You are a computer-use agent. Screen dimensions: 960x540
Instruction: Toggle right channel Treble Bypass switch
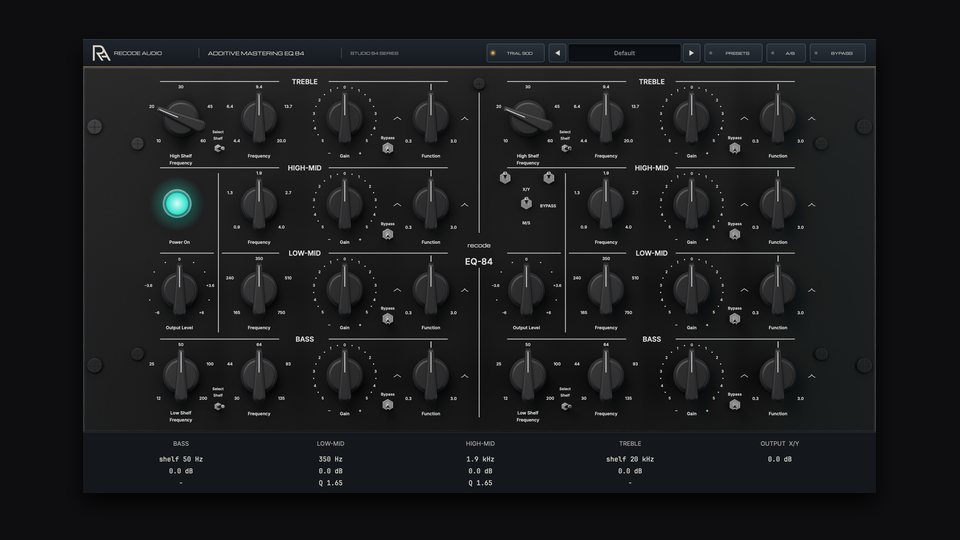pyautogui.click(x=735, y=148)
